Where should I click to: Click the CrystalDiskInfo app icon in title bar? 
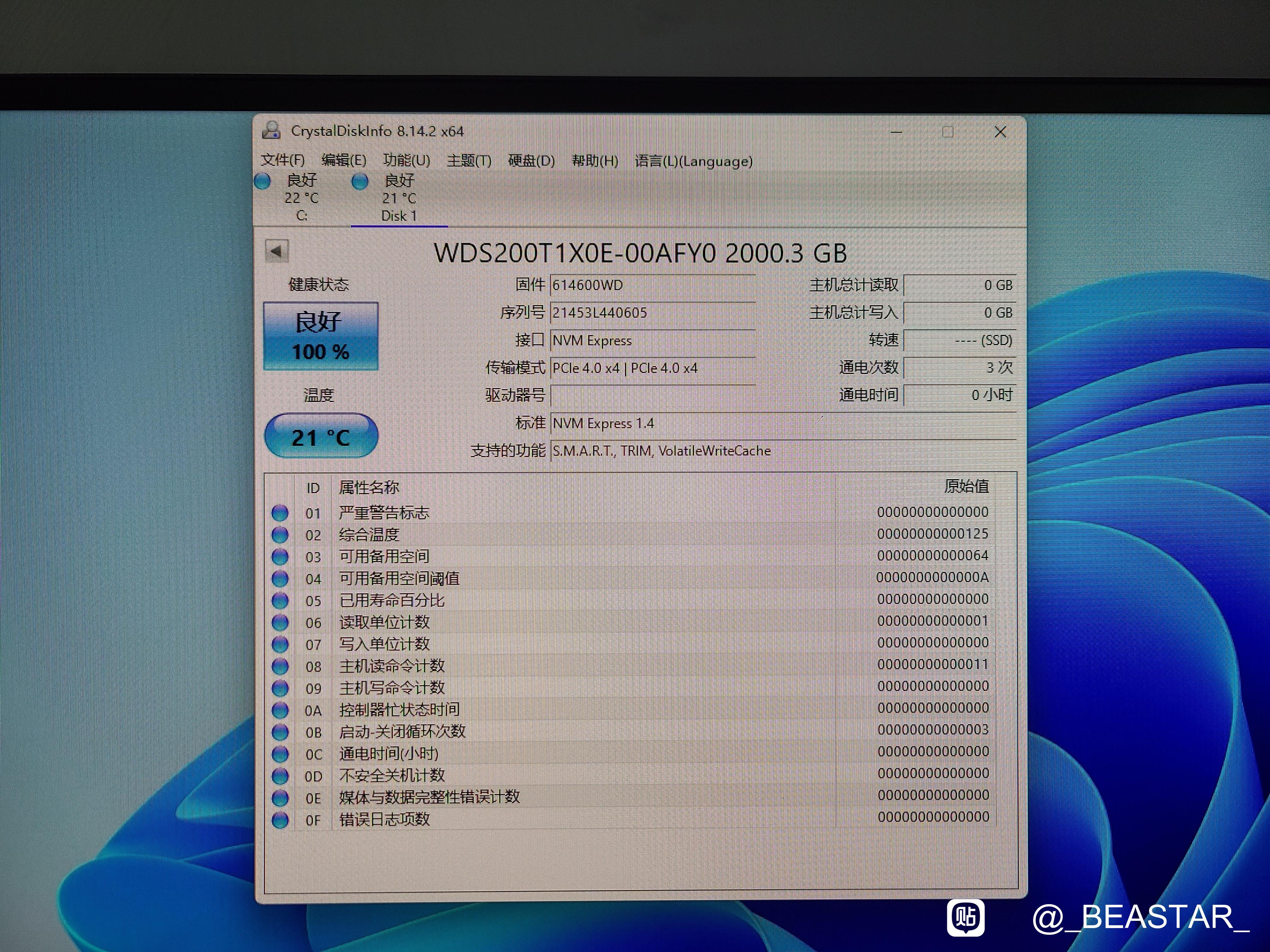[271, 131]
